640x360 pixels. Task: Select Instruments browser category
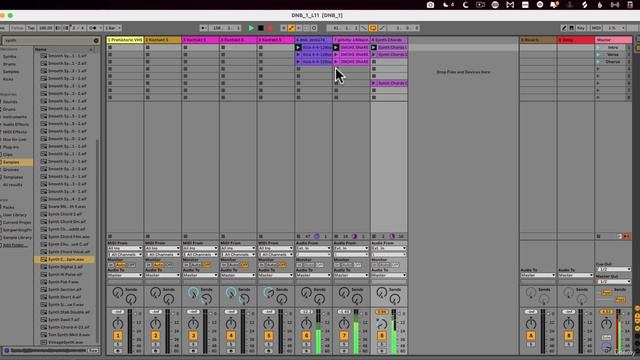[x=15, y=117]
